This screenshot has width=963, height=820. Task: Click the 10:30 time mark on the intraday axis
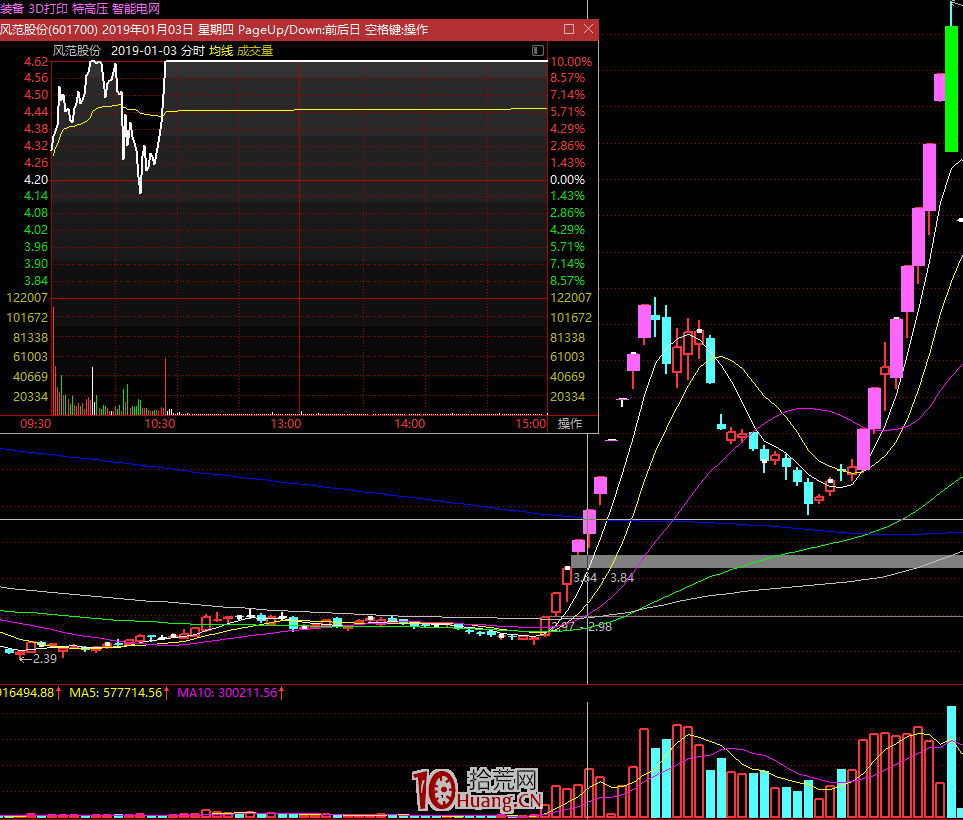click(160, 424)
